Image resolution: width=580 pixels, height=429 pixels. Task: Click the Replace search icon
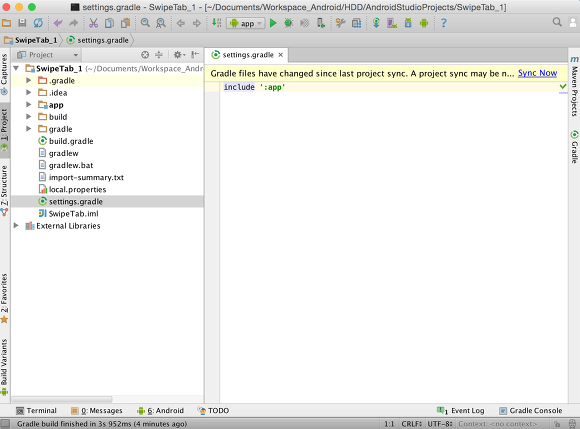pos(161,23)
